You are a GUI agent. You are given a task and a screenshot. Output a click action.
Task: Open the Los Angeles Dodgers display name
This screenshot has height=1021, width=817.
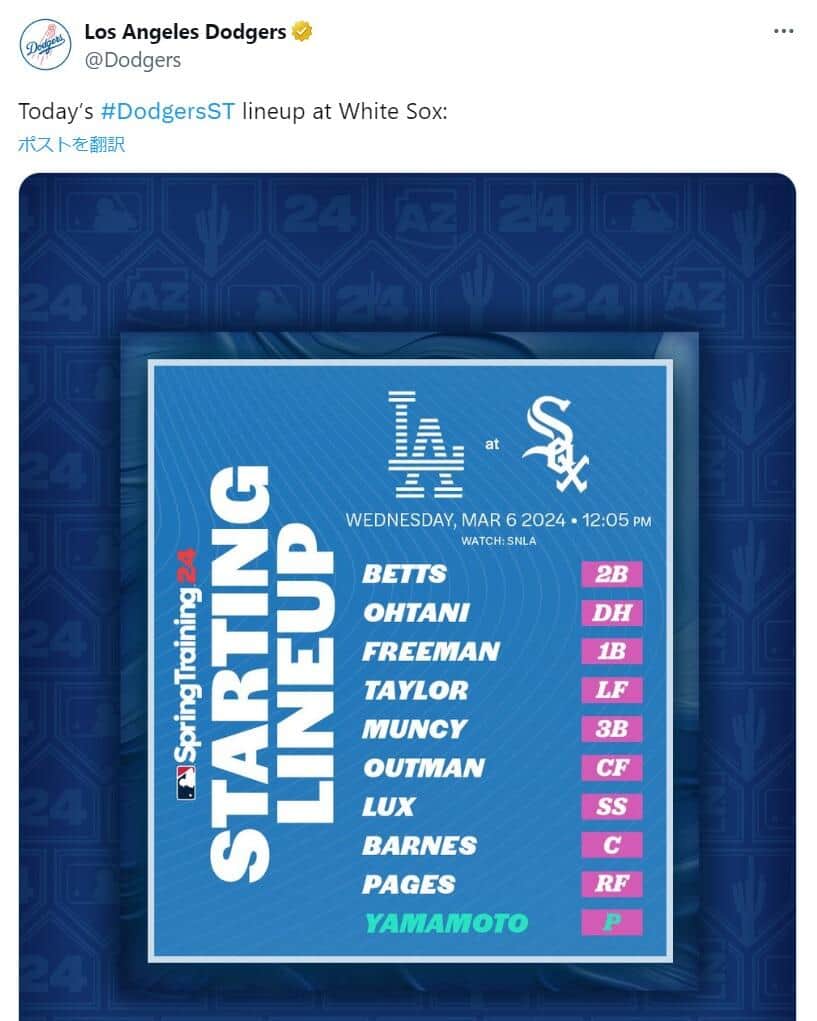pos(185,32)
